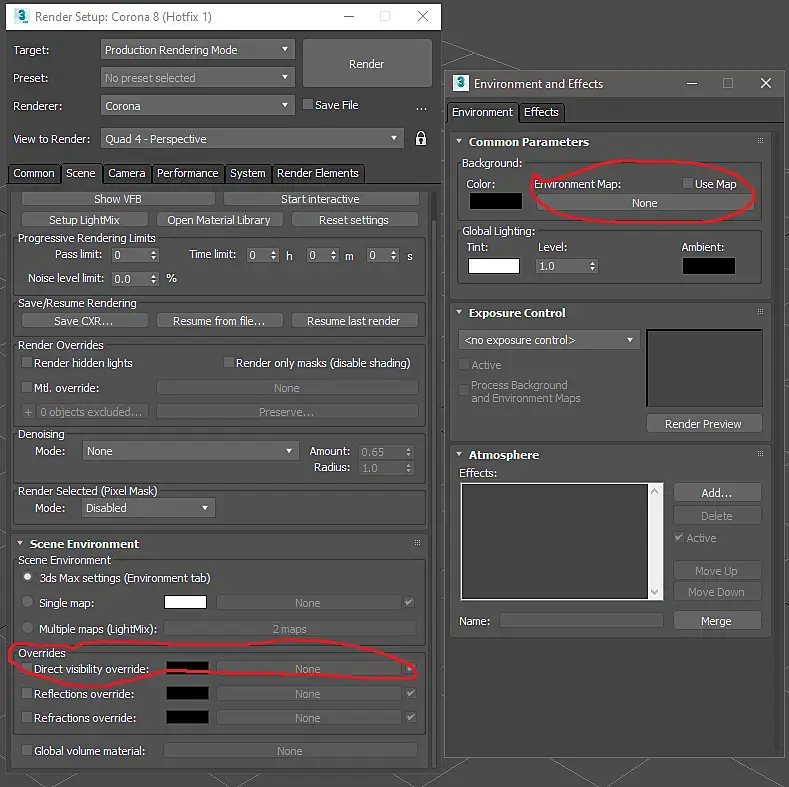Switch to the System tab
The height and width of the screenshot is (787, 789).
248,173
